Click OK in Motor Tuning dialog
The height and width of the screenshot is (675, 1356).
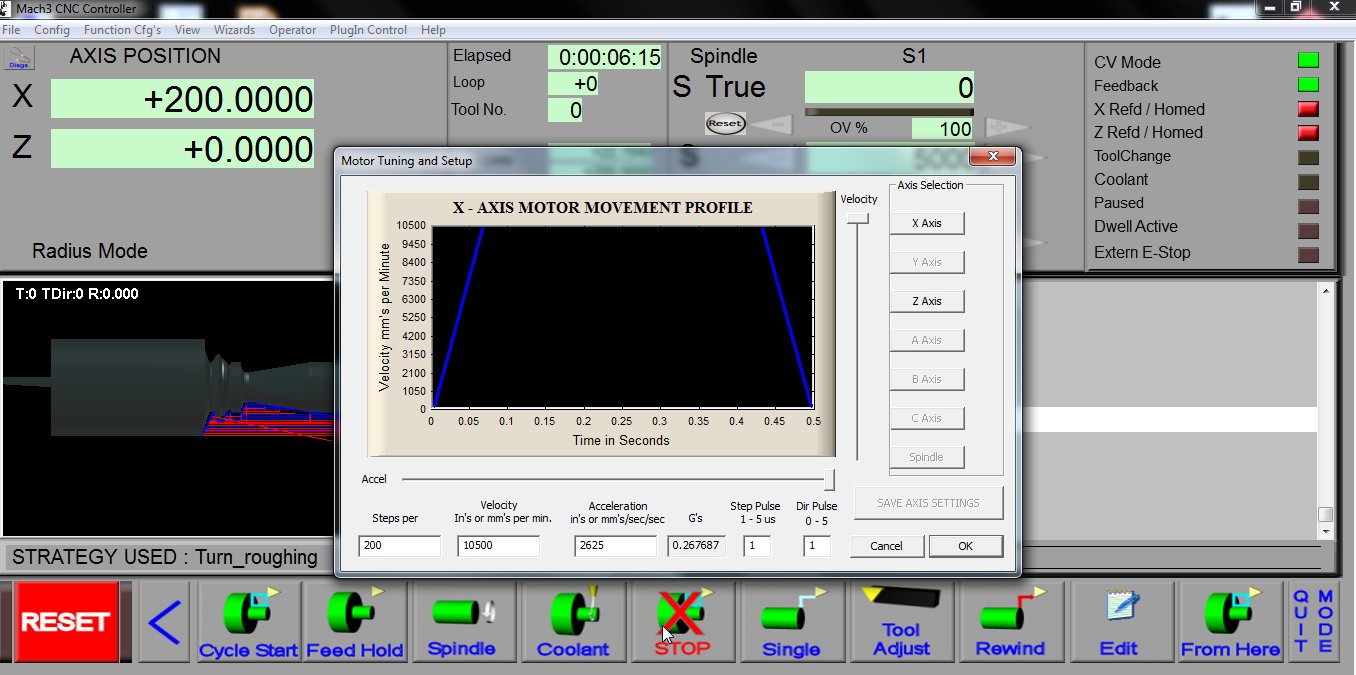[965, 546]
